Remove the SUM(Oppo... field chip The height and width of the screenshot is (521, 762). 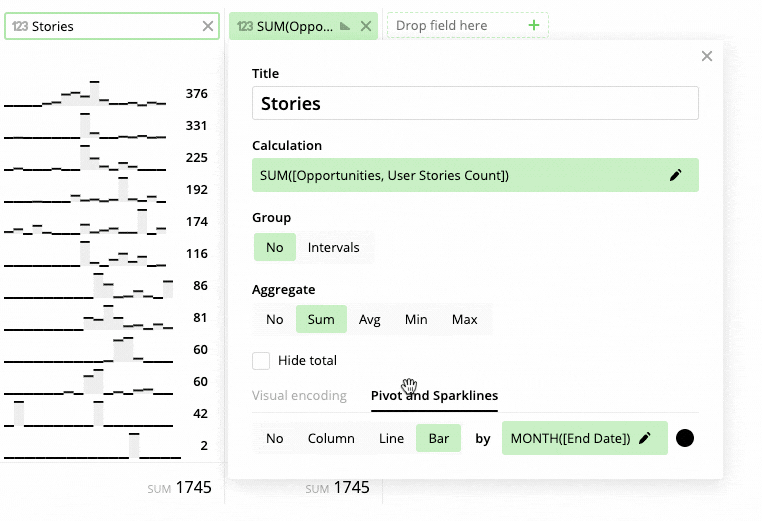click(x=366, y=26)
